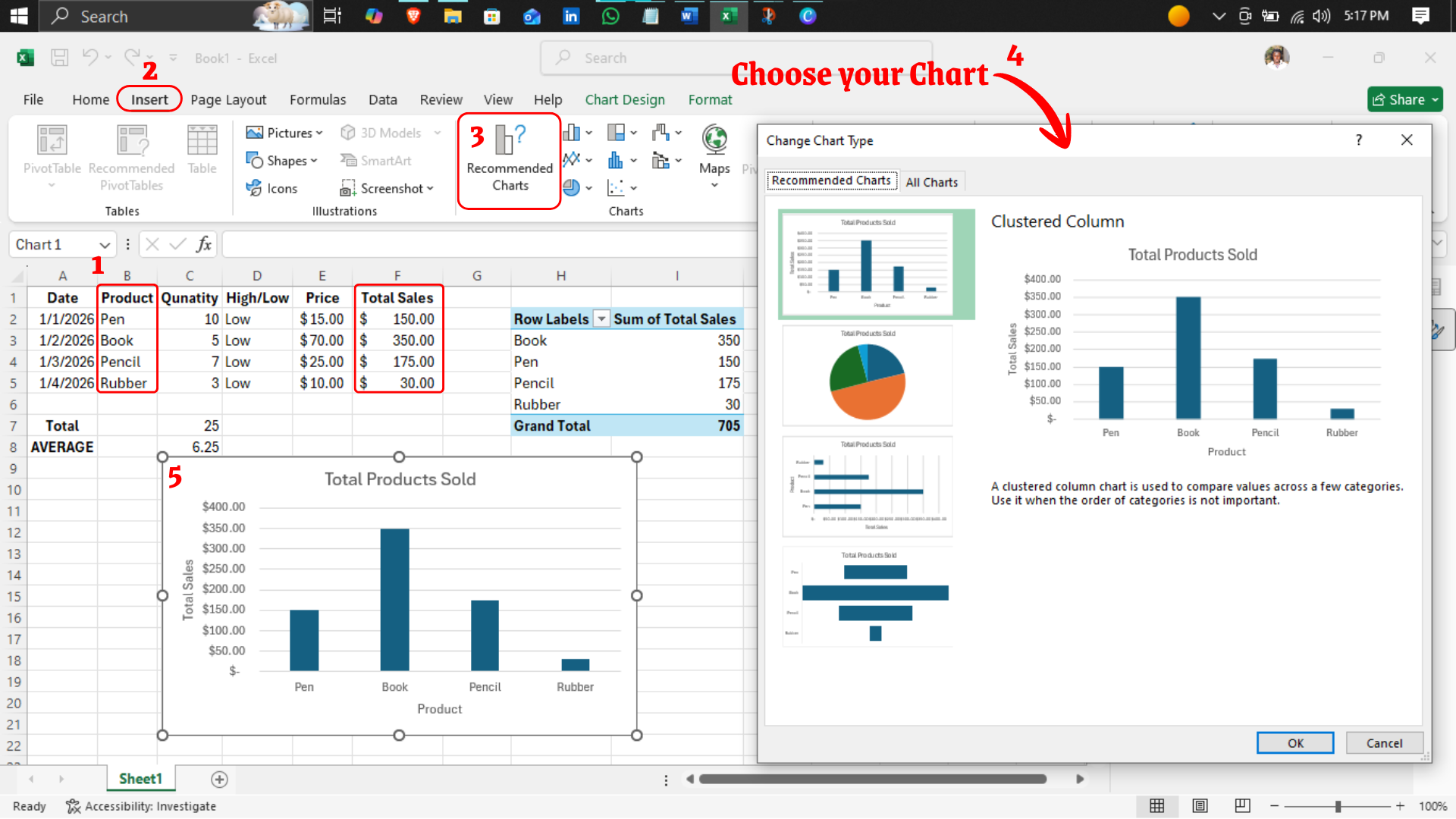Expand the Name Box dropdown arrow

(105, 245)
